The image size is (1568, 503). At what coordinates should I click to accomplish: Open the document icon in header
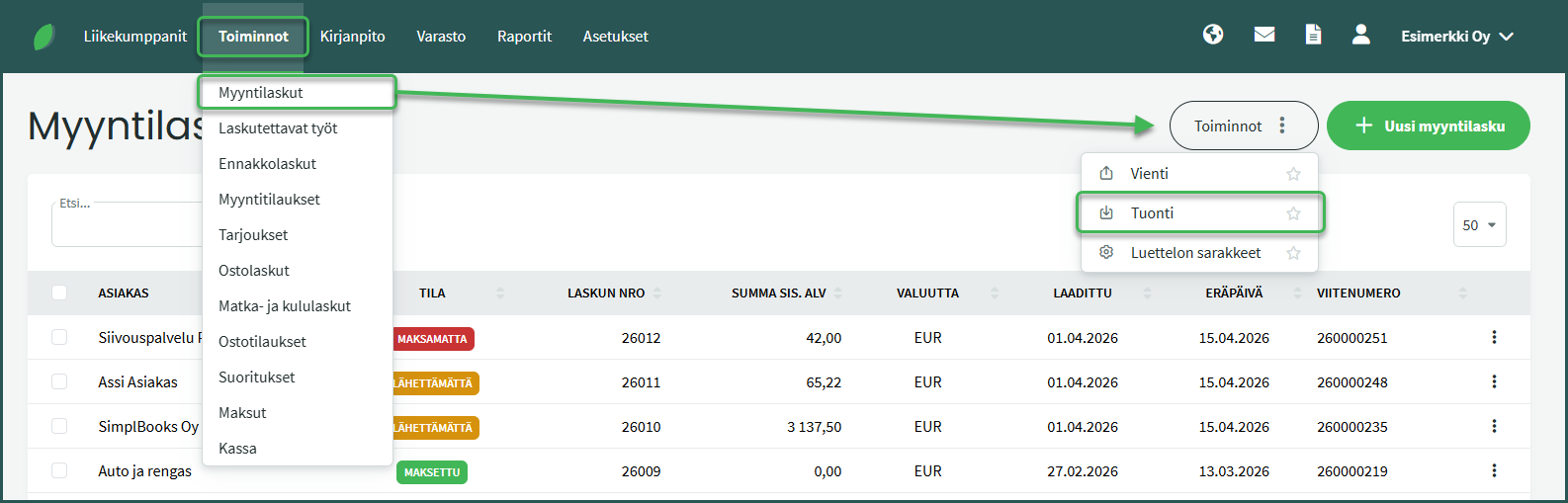click(1313, 35)
